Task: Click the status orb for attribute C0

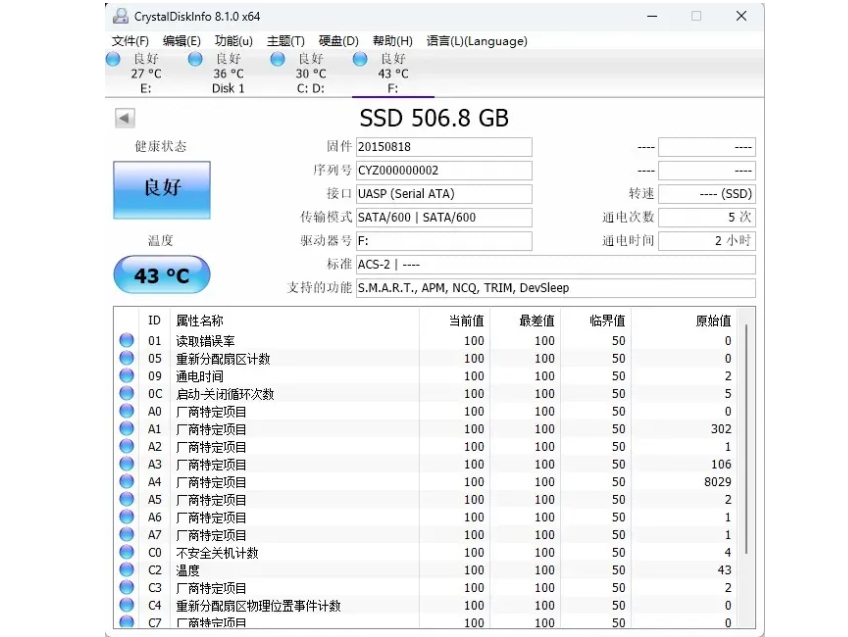Action: pos(127,552)
